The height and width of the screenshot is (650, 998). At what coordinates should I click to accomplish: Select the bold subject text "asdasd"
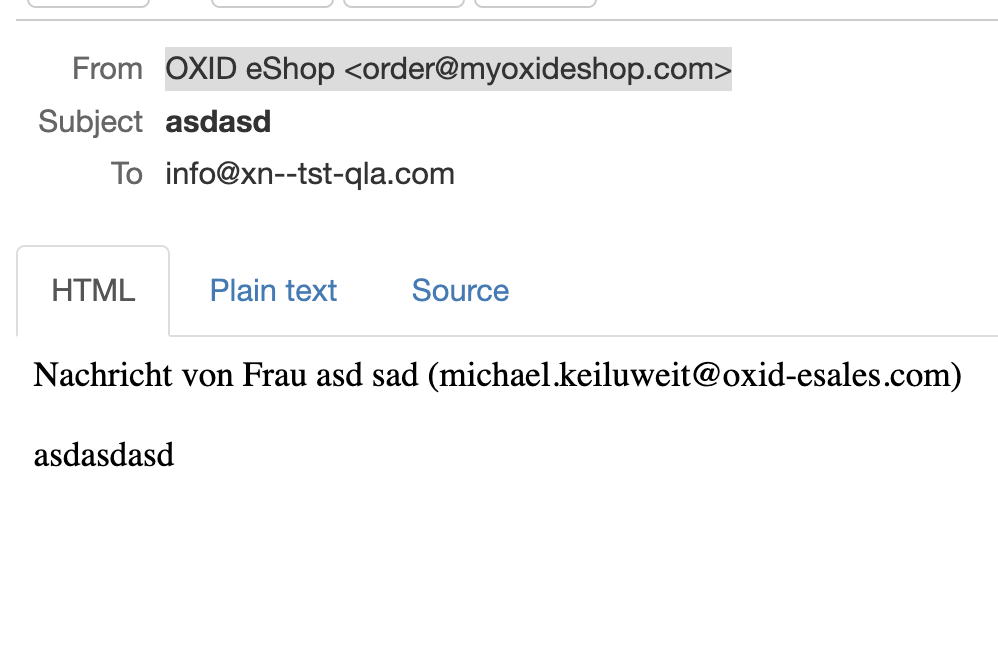pos(218,122)
